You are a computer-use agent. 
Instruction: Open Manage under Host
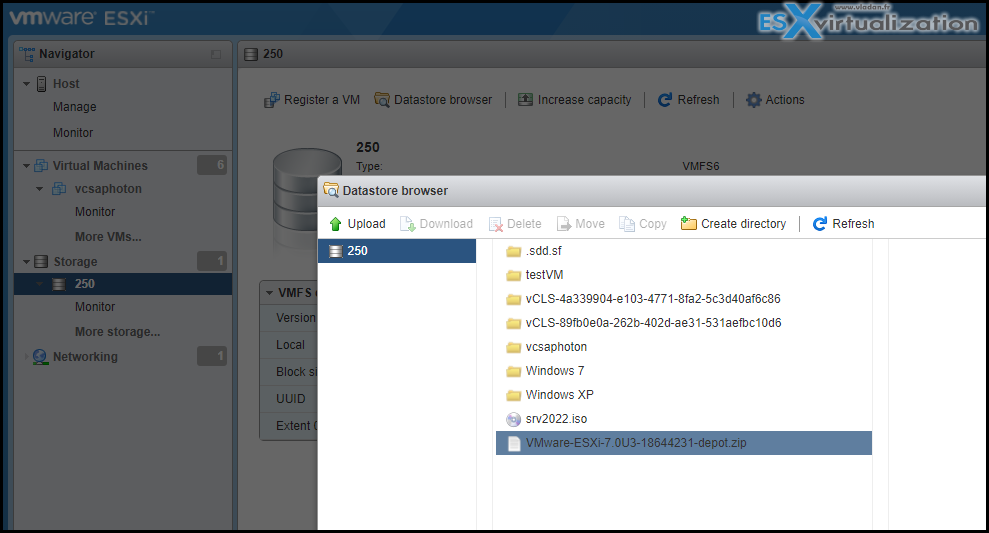74,107
